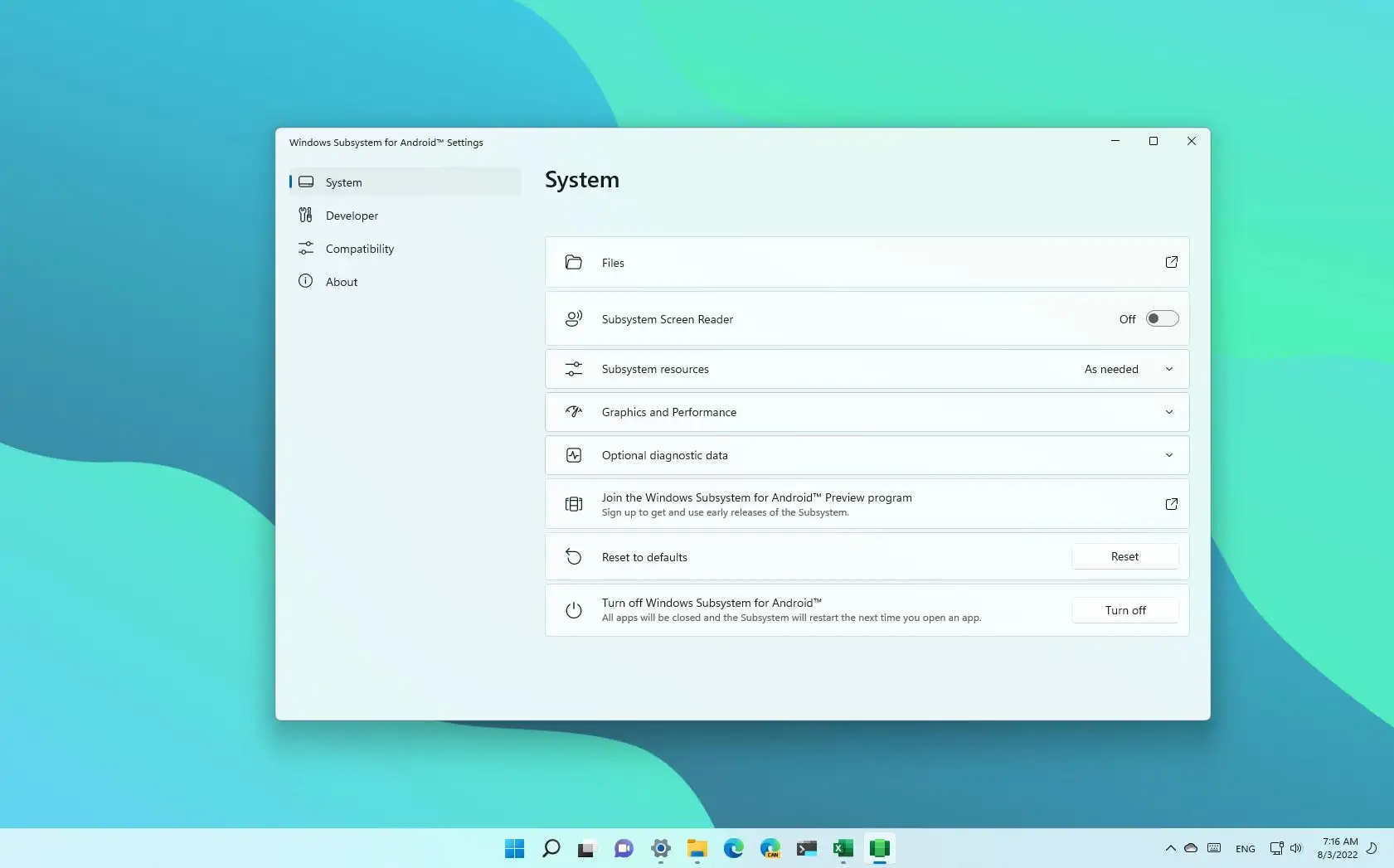Open File Explorer on the taskbar
The image size is (1394, 868).
[697, 848]
